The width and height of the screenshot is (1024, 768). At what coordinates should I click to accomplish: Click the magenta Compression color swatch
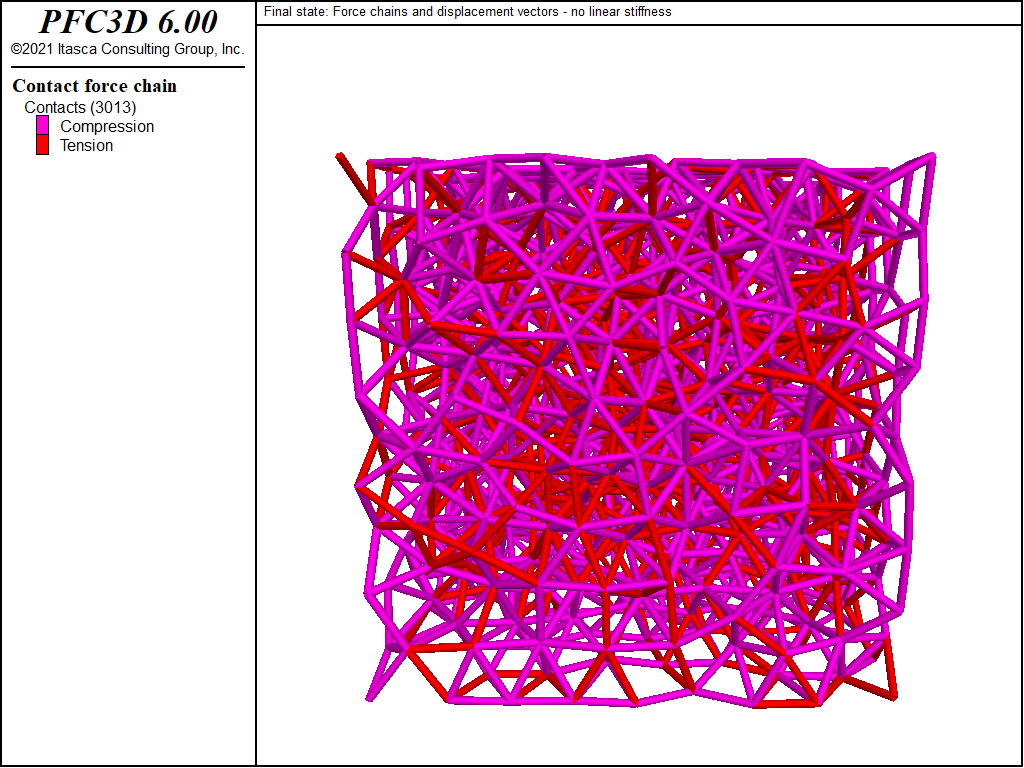[x=42, y=126]
